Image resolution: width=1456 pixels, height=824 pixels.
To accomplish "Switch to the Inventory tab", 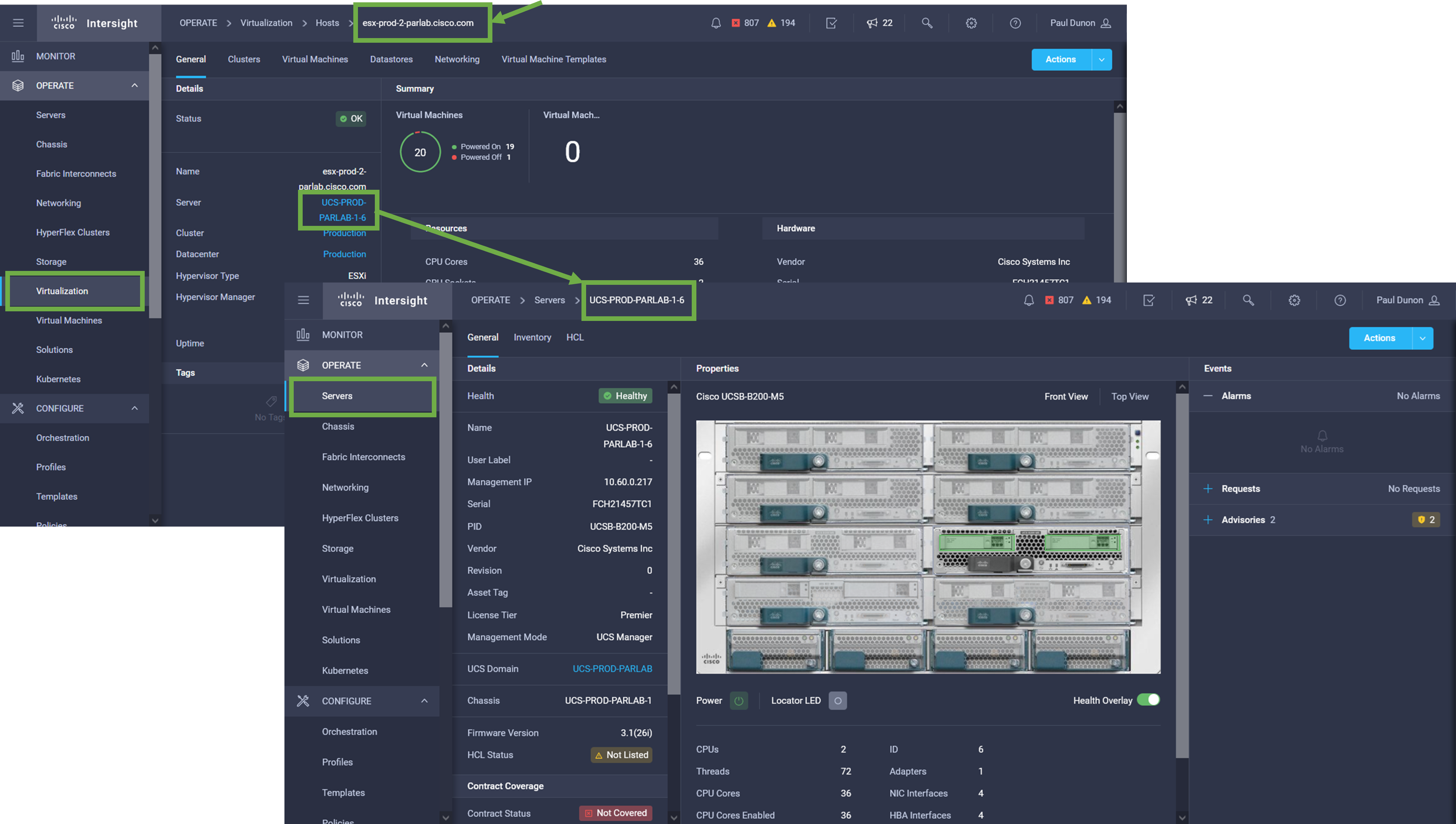I will [x=532, y=338].
